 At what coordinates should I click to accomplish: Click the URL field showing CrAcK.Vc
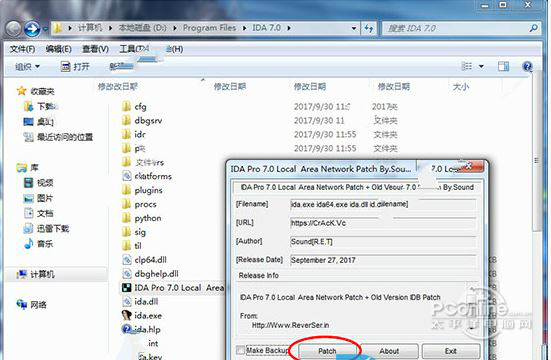click(x=383, y=223)
